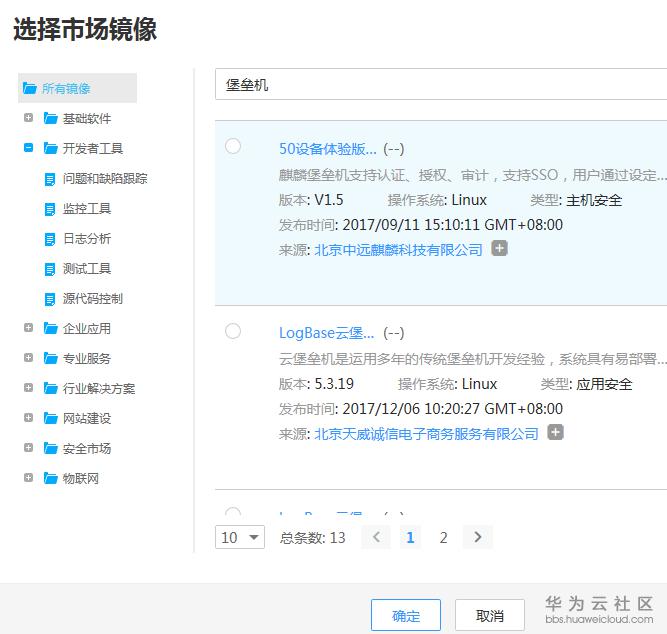Click the 开发者工具 tree label
Screen dimensions: 667x634
[93, 148]
